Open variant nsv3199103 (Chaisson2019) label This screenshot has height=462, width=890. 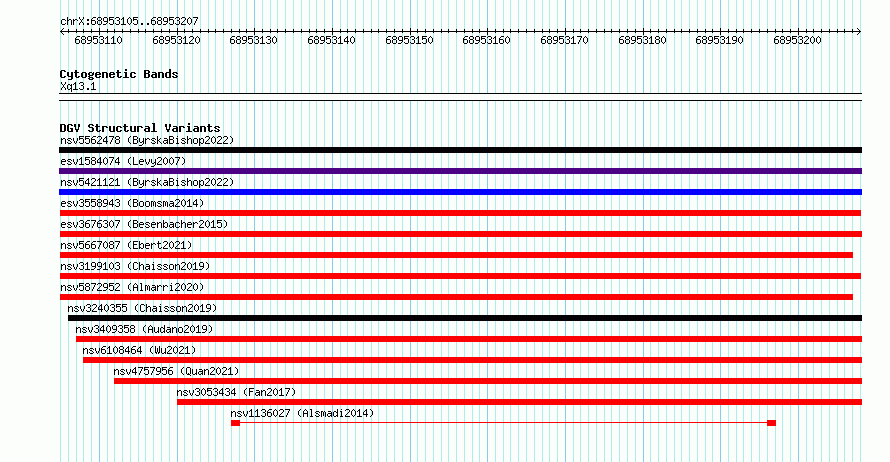pos(135,266)
